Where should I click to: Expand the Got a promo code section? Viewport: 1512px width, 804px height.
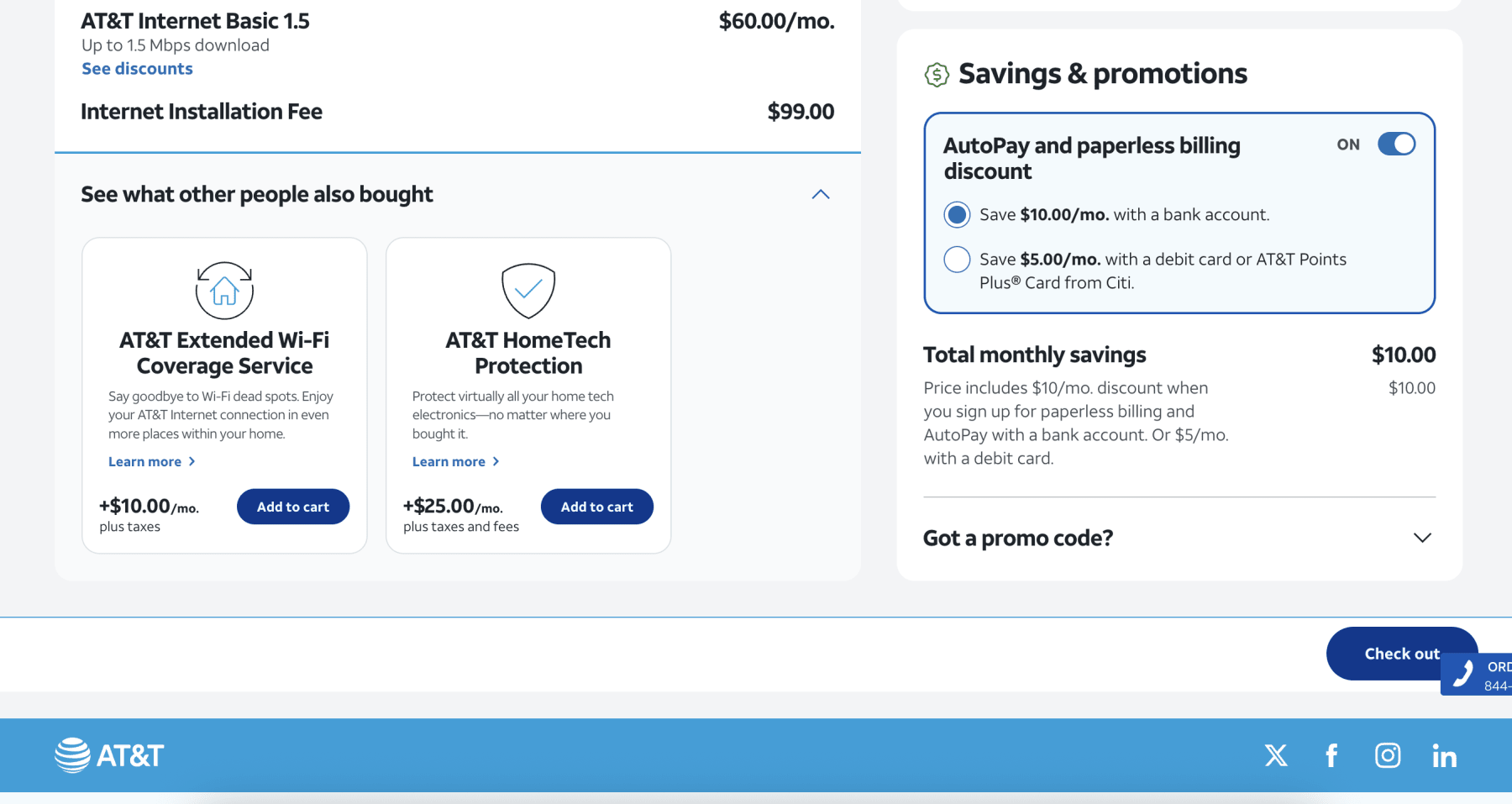pos(1421,538)
